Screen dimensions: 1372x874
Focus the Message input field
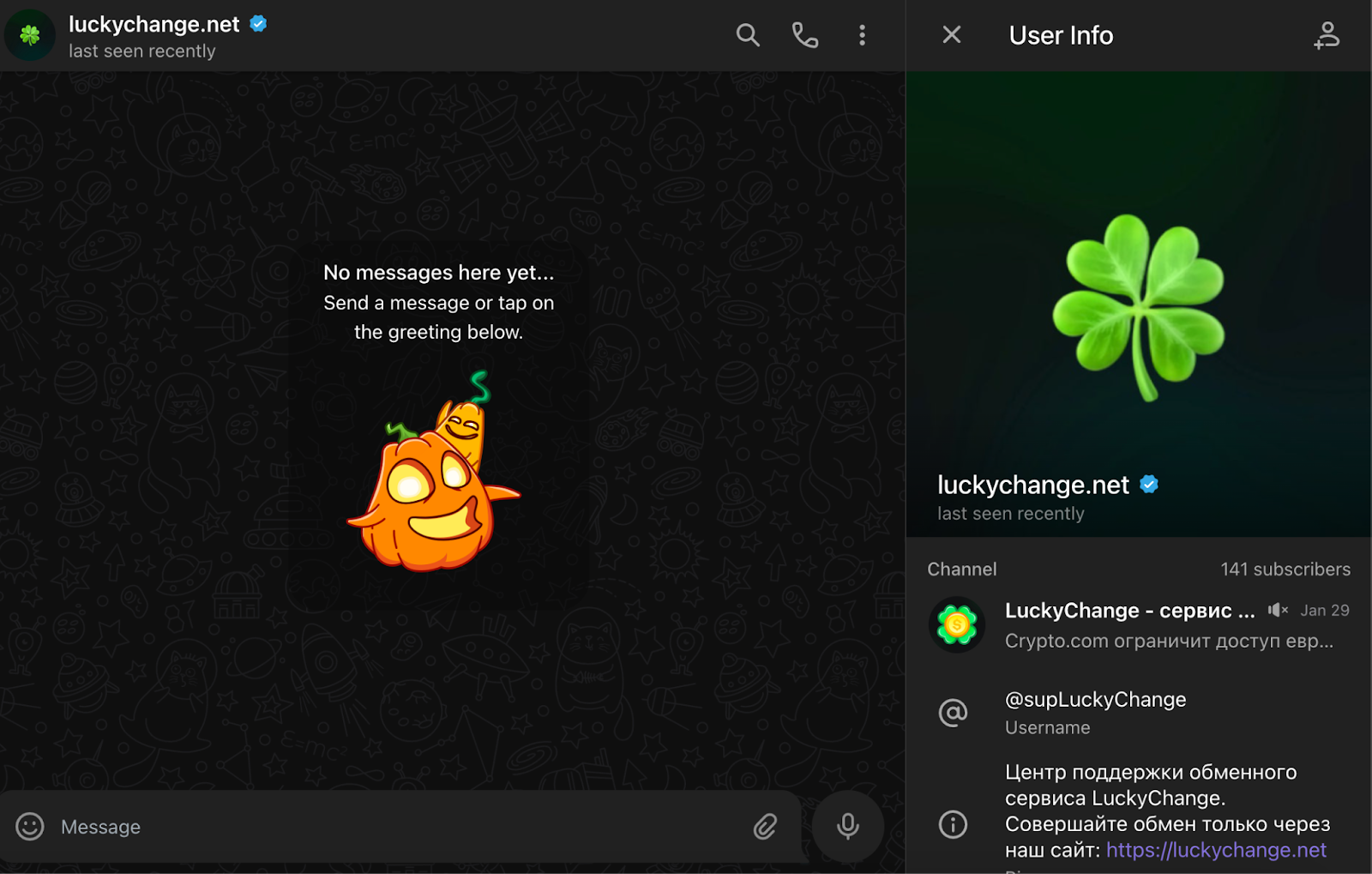pyautogui.click(x=399, y=827)
